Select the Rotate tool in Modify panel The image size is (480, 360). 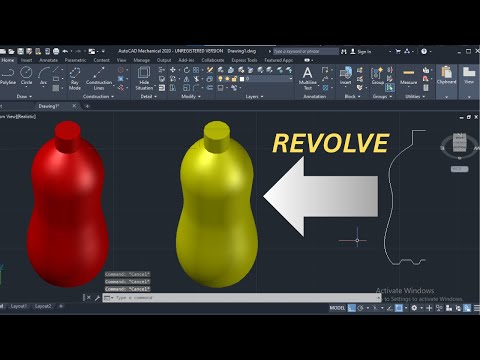(187, 70)
